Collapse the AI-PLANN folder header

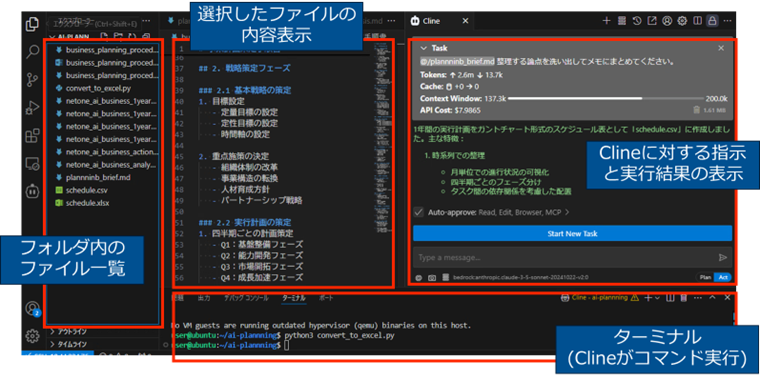69,36
